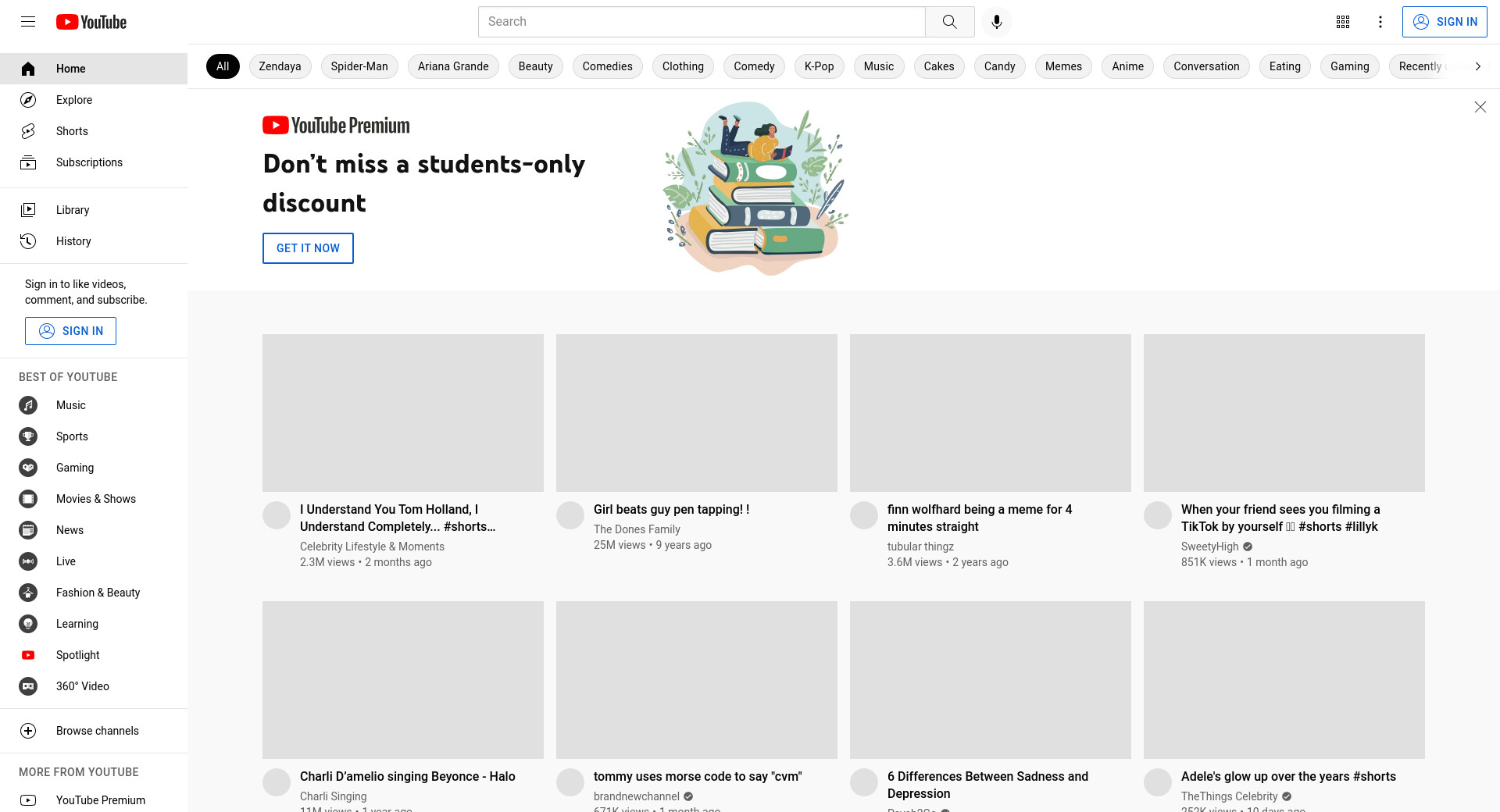Open 360° Video category
The image size is (1500, 812).
[94, 686]
